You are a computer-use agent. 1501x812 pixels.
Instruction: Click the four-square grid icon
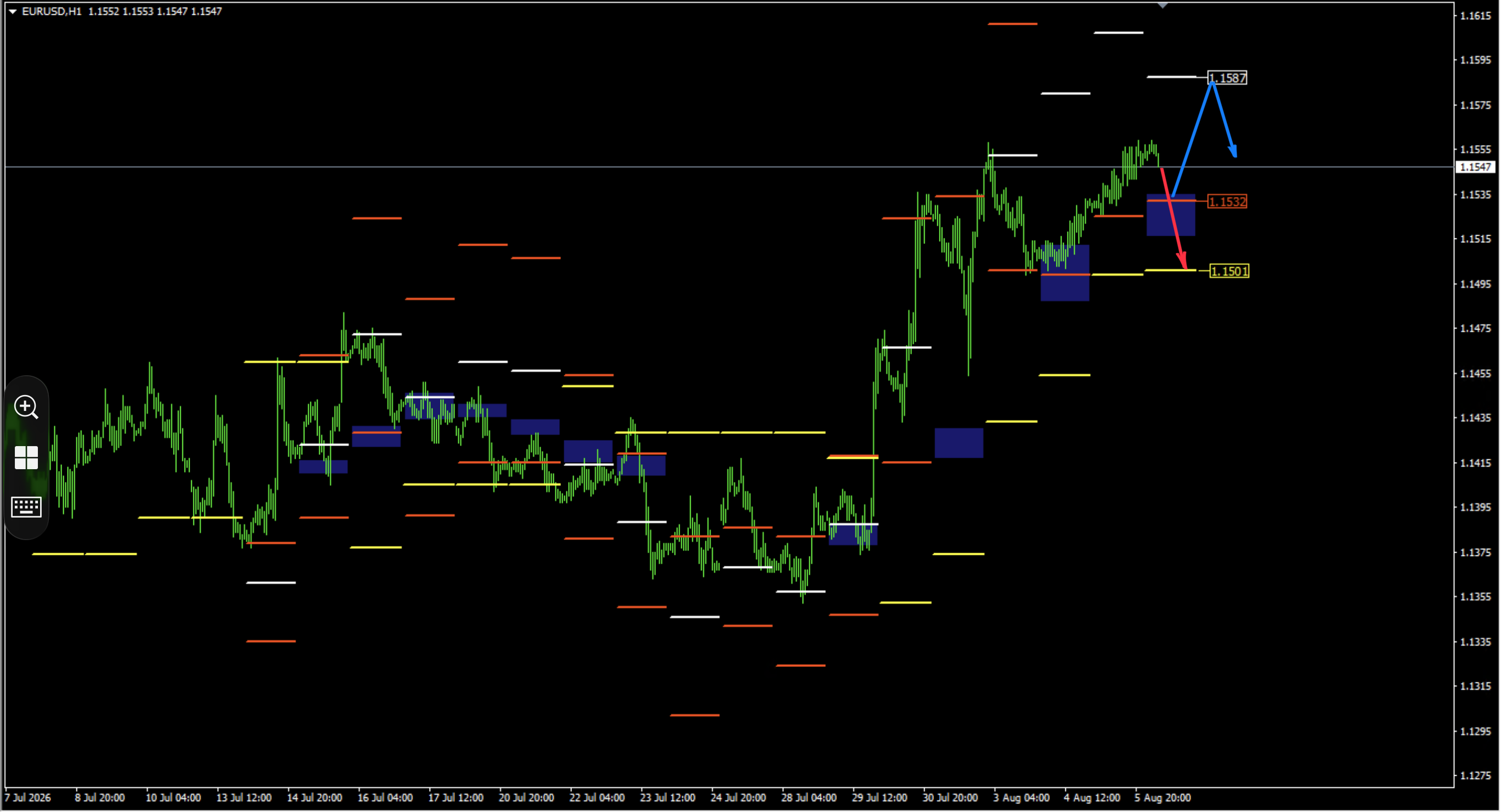[x=26, y=458]
